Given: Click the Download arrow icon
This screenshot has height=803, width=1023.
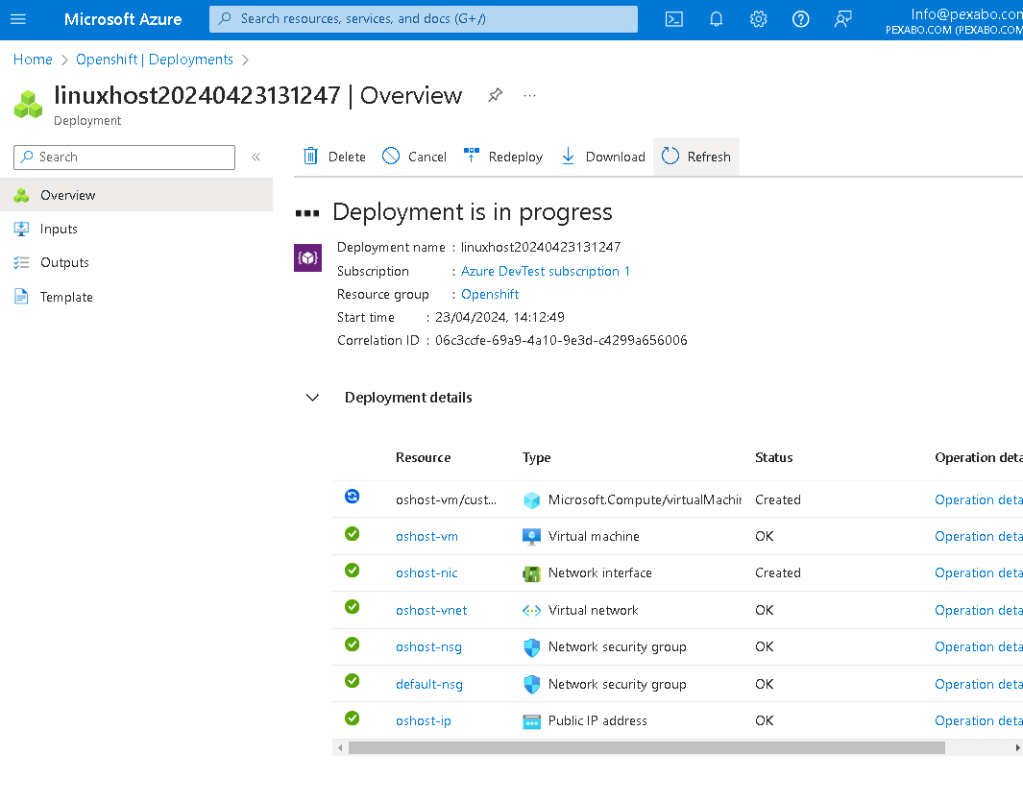Looking at the screenshot, I should point(568,156).
